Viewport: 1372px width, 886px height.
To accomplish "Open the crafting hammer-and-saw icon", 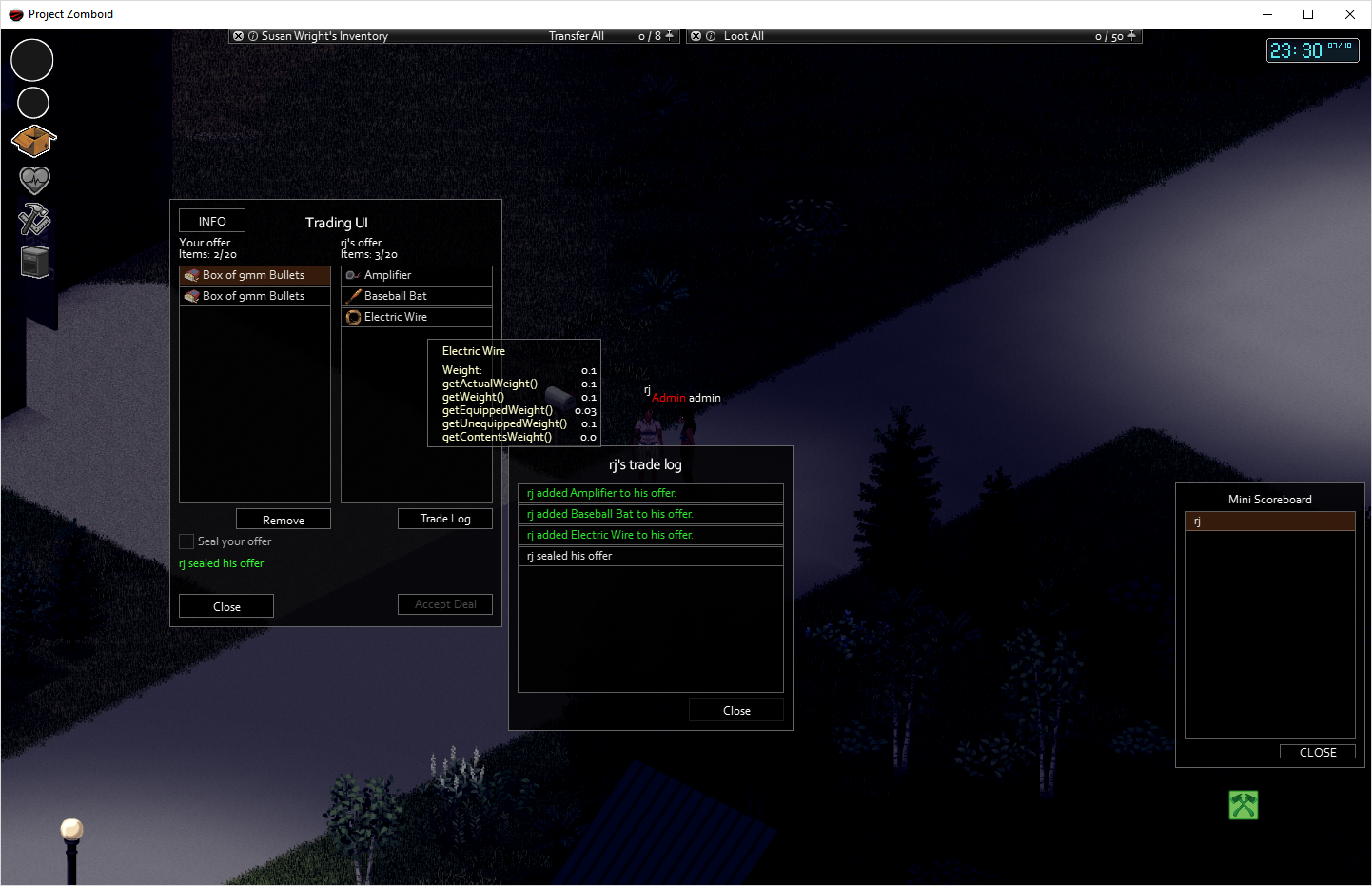I will pos(34,219).
